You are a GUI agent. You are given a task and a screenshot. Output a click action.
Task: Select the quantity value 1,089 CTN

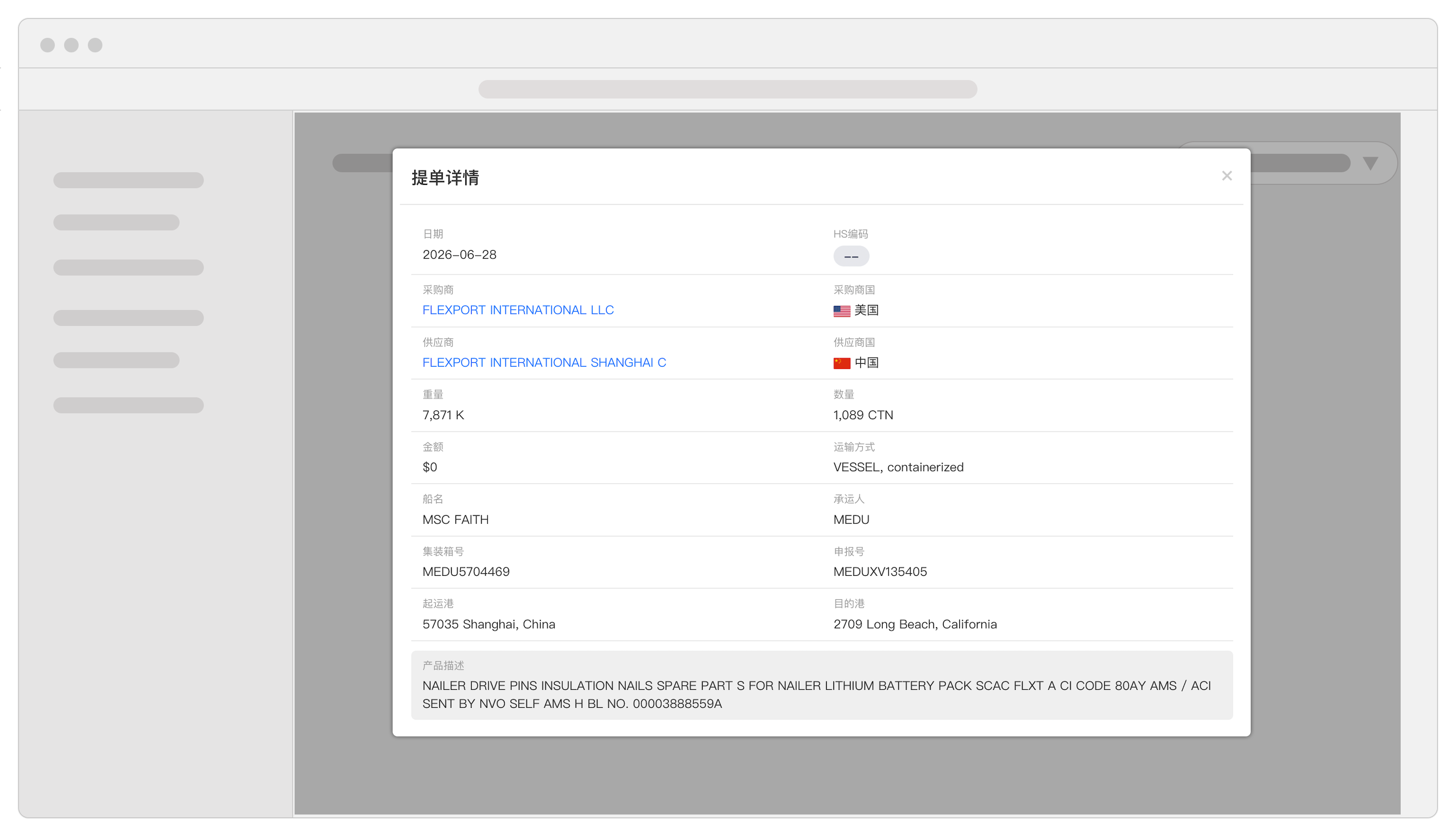(863, 415)
